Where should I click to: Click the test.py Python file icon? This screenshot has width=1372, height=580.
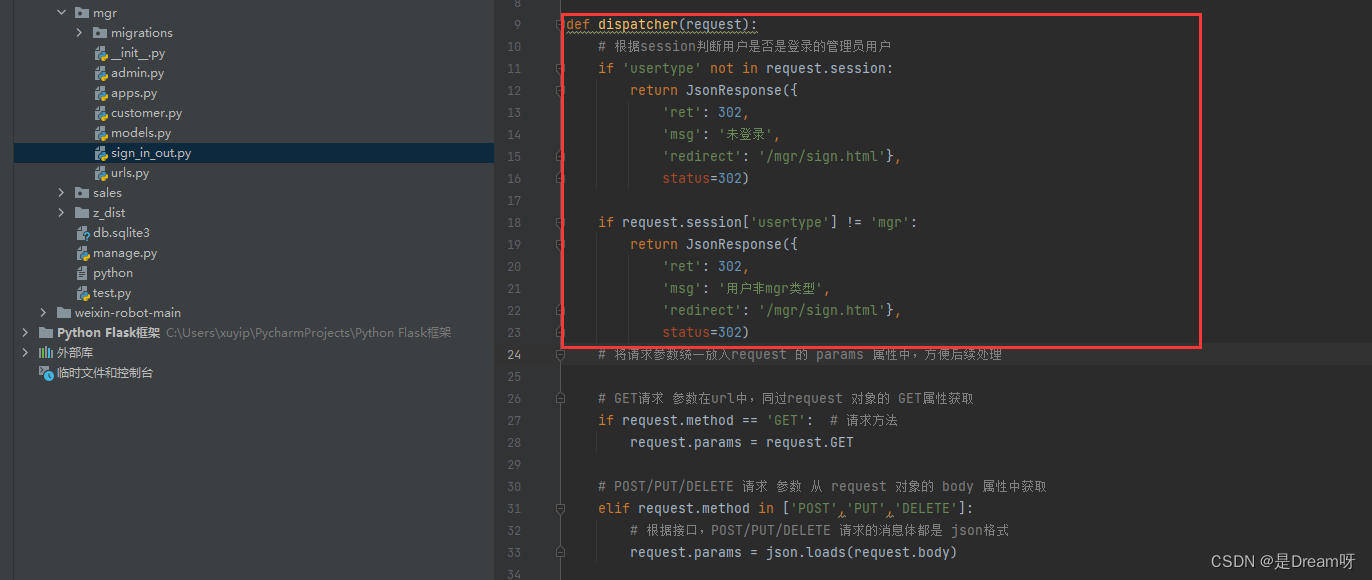tap(83, 293)
